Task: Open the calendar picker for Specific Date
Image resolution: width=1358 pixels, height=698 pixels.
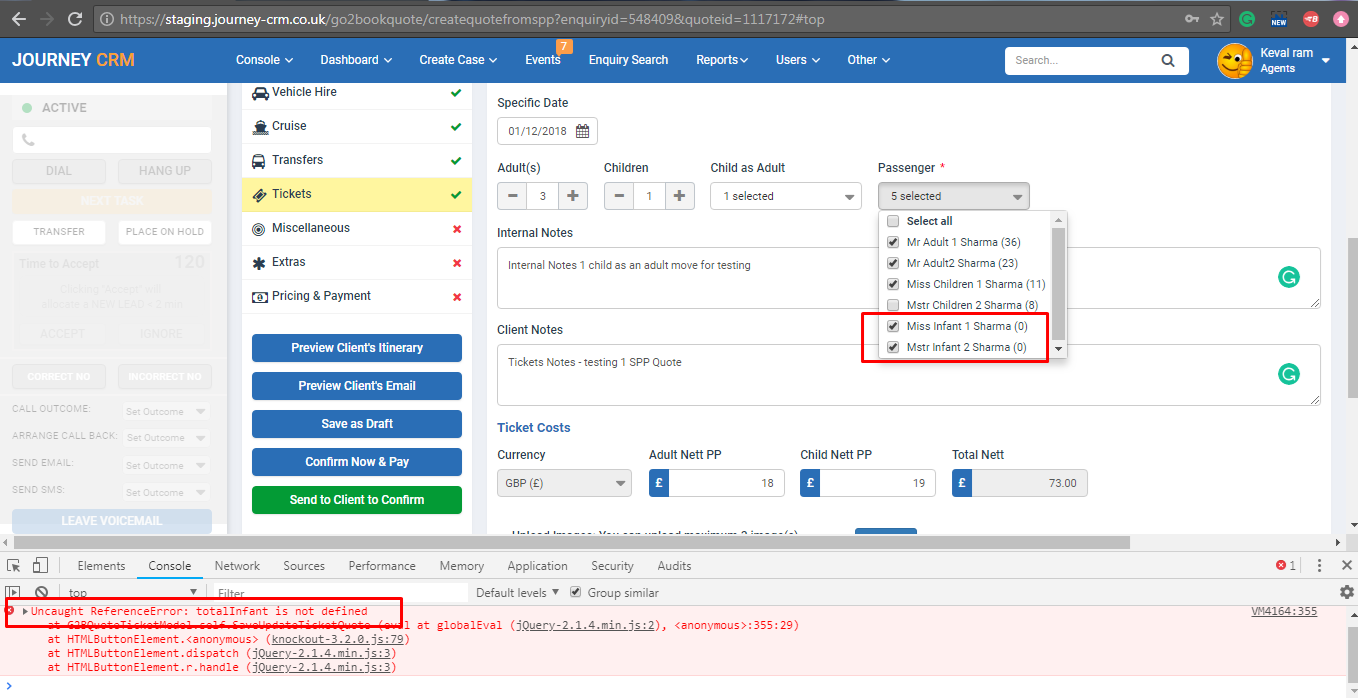Action: (x=582, y=131)
